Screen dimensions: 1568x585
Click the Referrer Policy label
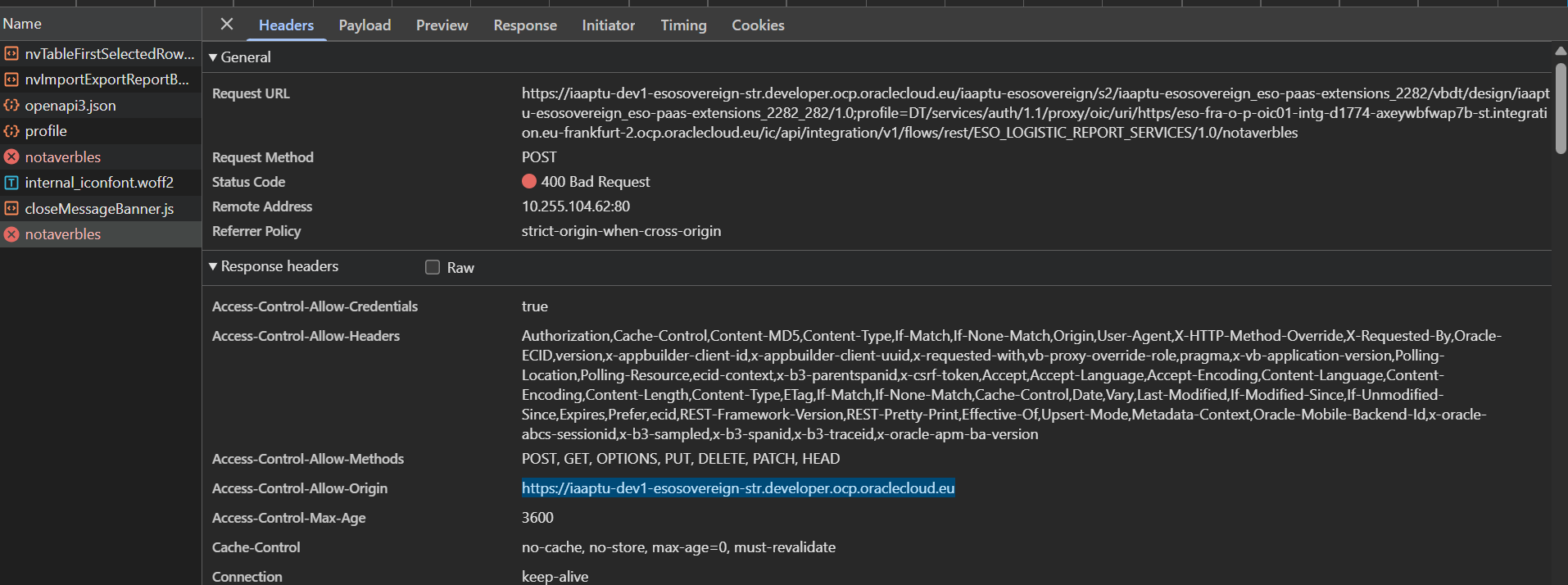coord(256,231)
